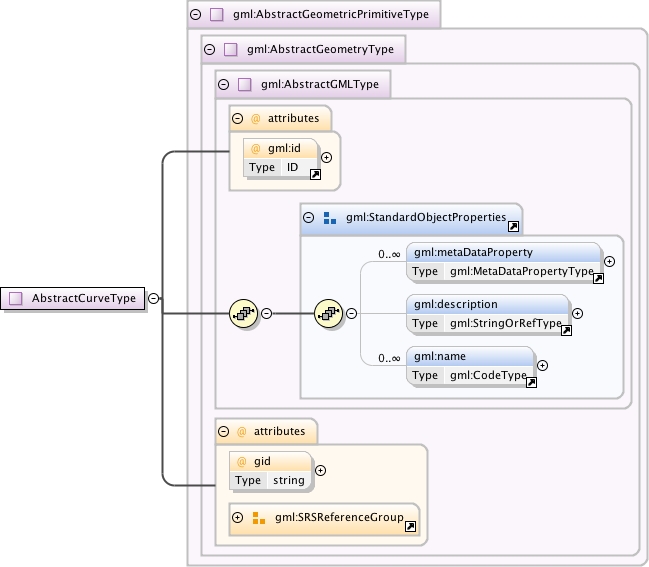Image resolution: width=649 pixels, height=567 pixels.
Task: Click 'attributes' label above gml:id
Action: tap(293, 118)
